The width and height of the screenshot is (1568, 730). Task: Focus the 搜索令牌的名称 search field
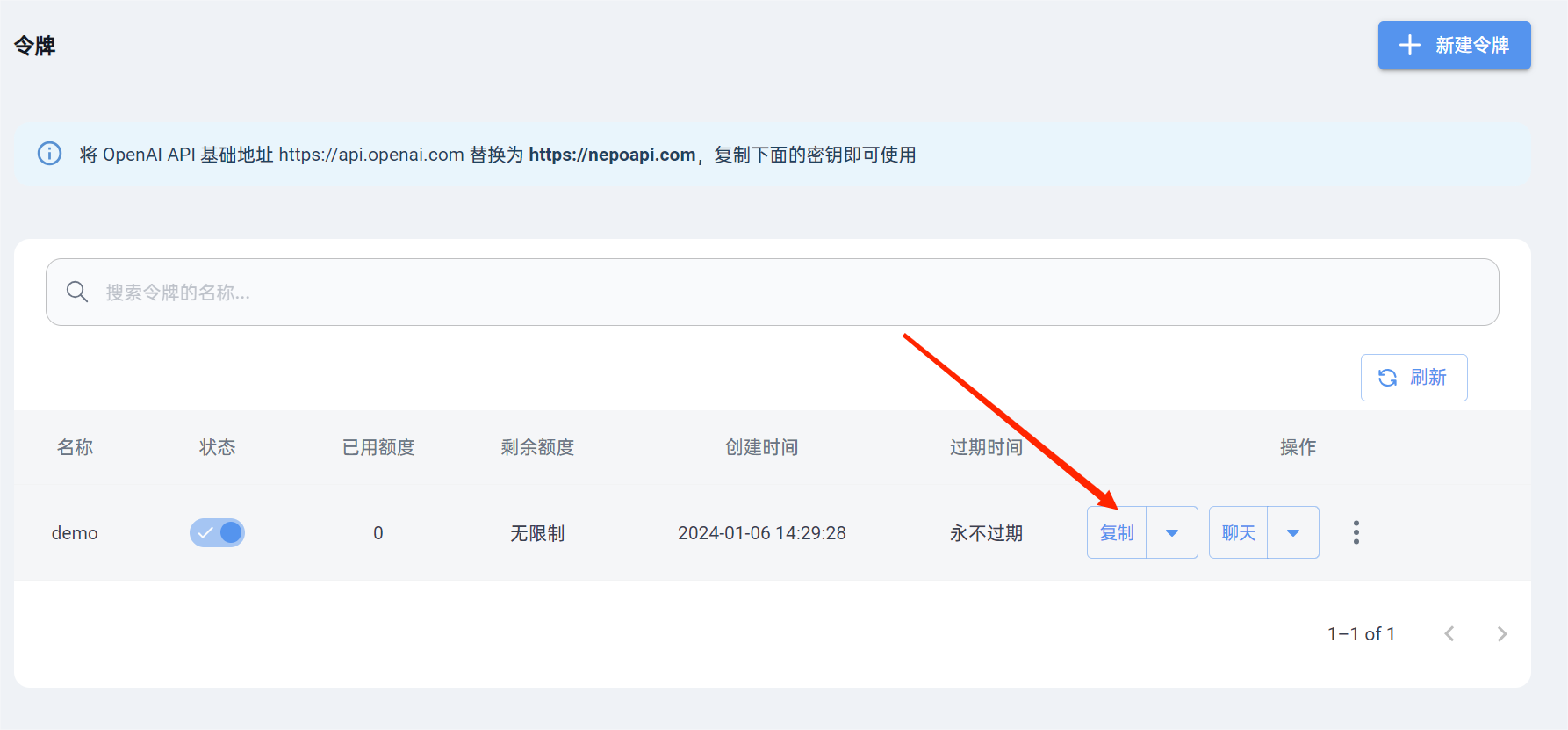[x=772, y=292]
